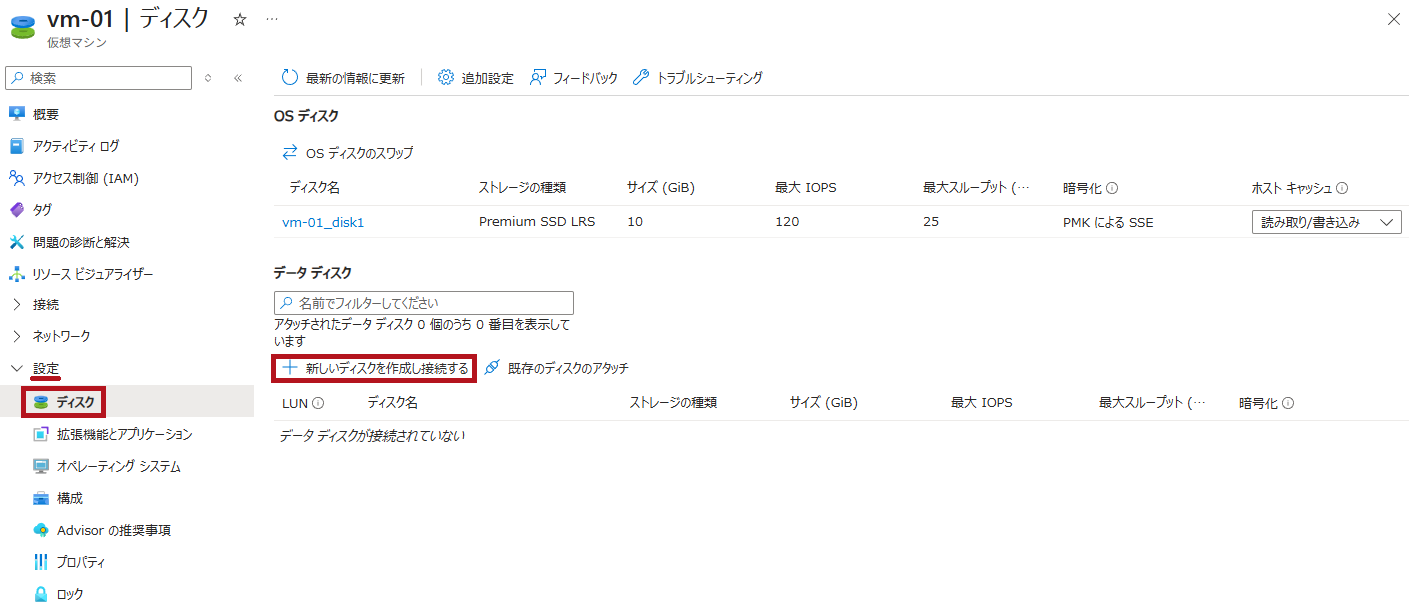Select アクティビティ ログ in the sidebar
Viewport: 1409px width, 609px height.
pyautogui.click(x=76, y=147)
